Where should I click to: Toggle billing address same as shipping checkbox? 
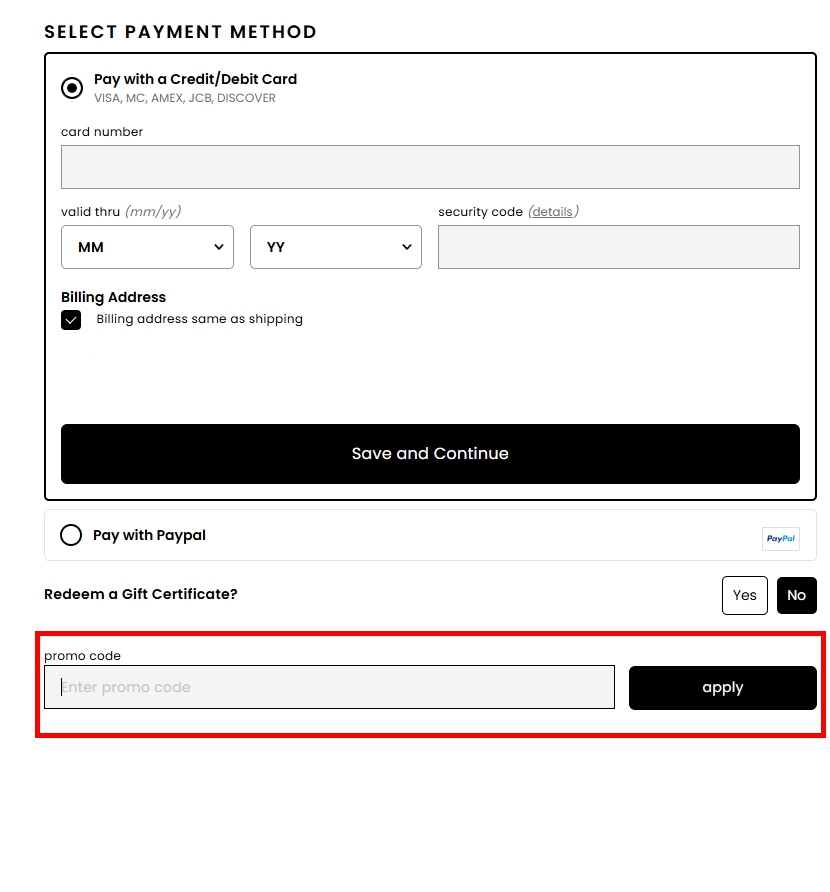pos(71,320)
